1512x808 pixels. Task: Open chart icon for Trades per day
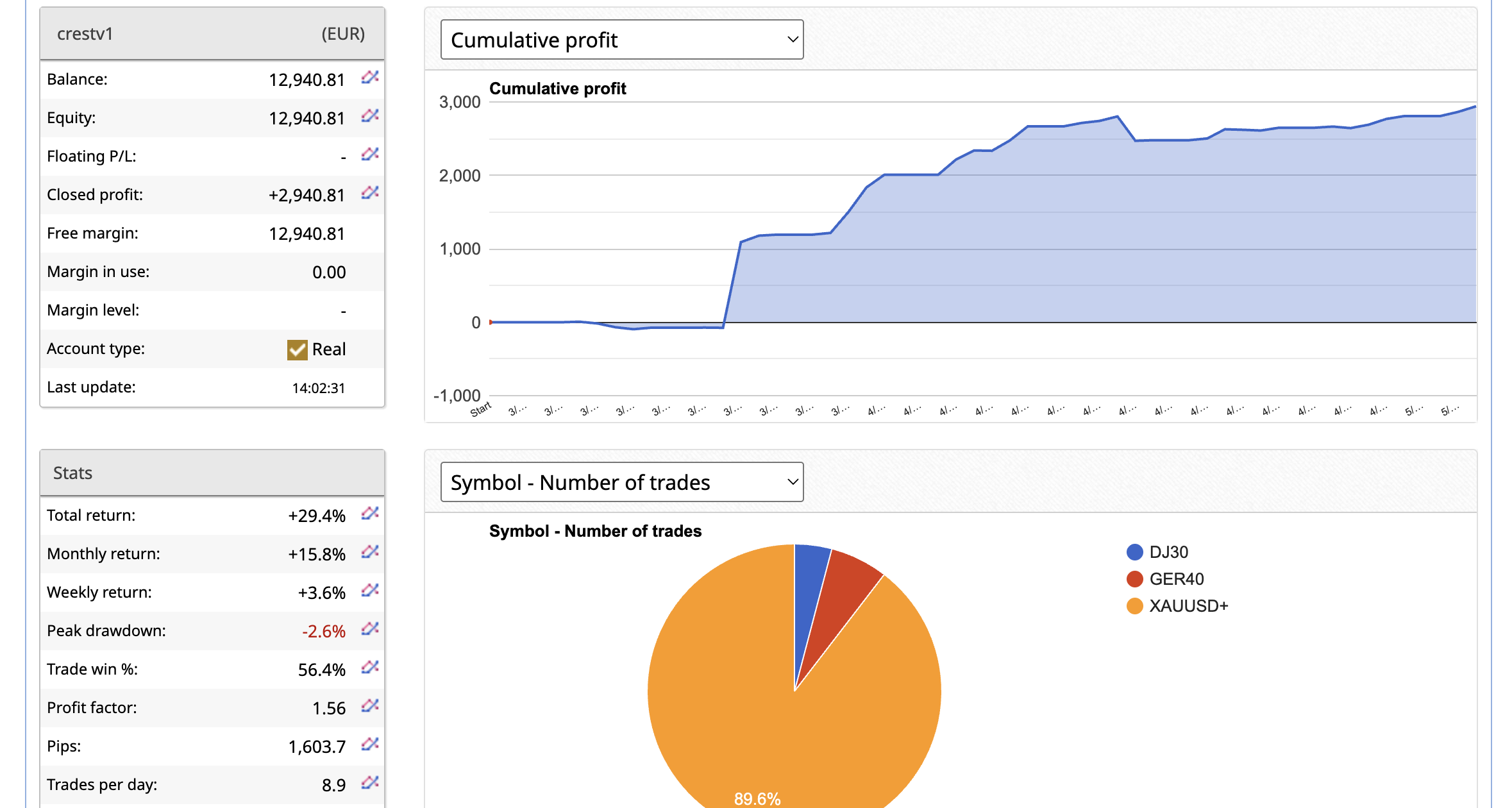click(x=370, y=783)
